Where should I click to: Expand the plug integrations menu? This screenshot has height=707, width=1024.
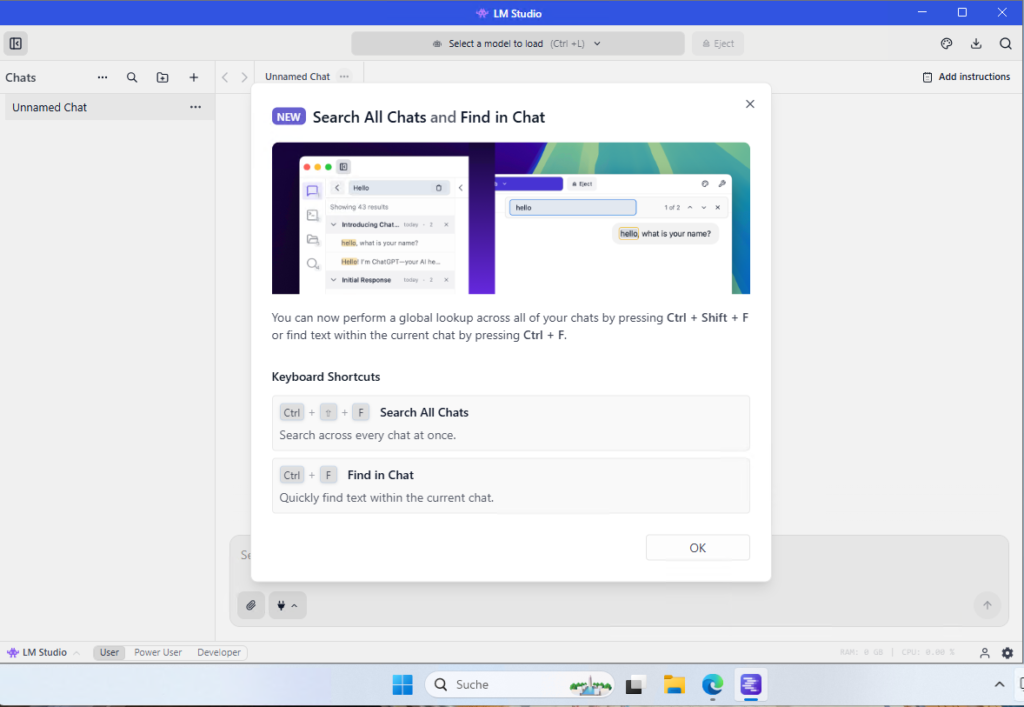click(x=287, y=605)
